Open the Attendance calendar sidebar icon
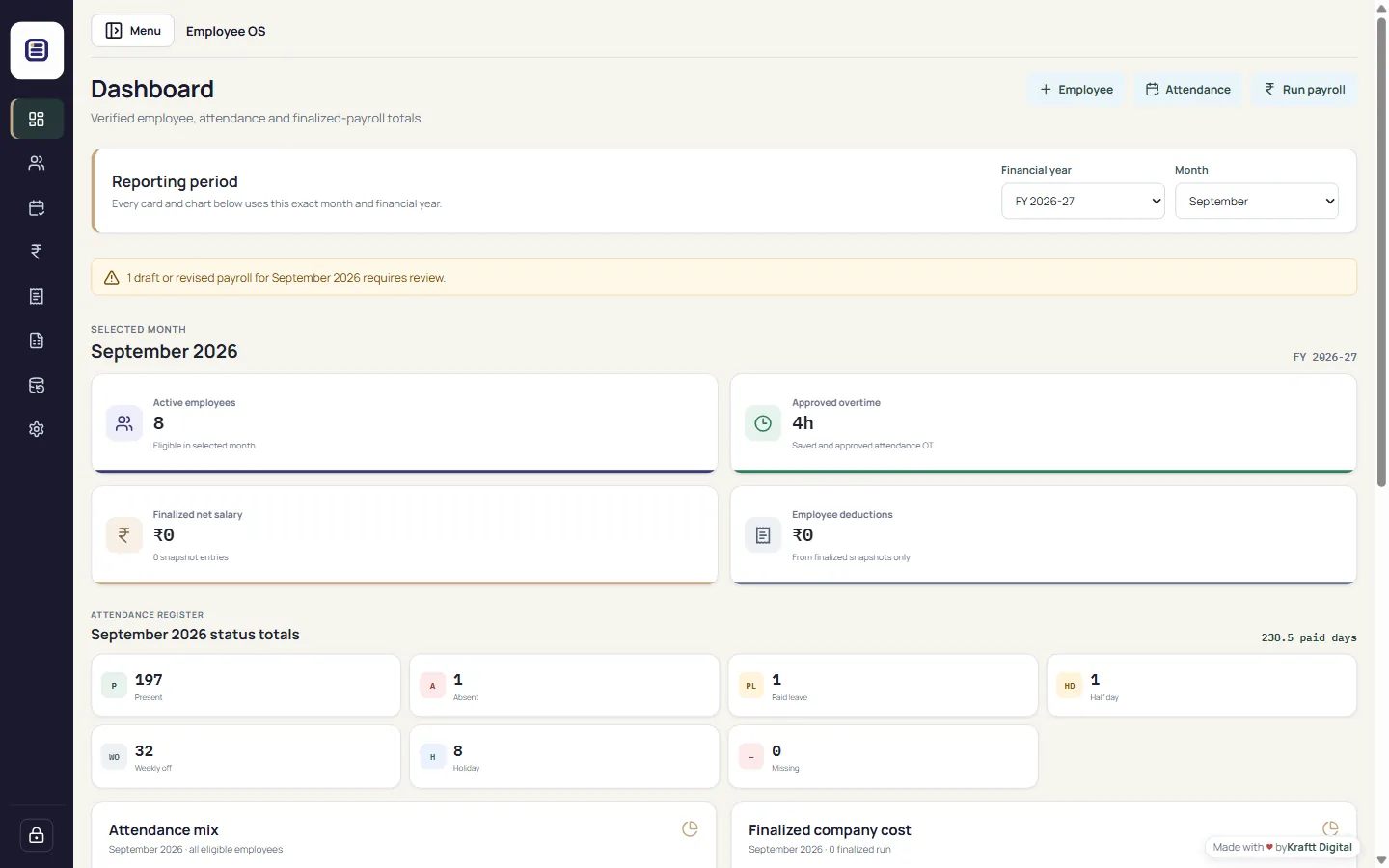 coord(37,207)
